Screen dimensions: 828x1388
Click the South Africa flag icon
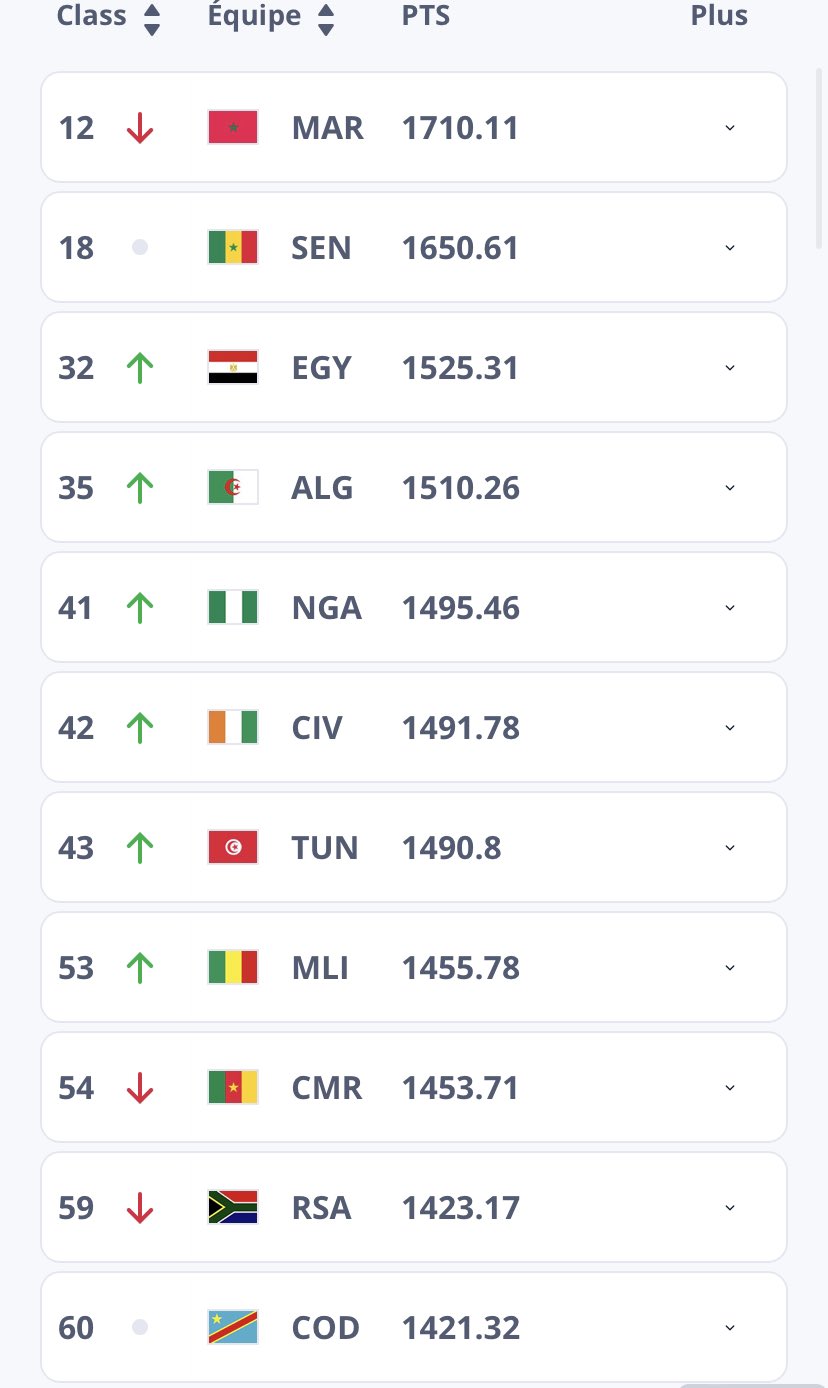pyautogui.click(x=233, y=1208)
